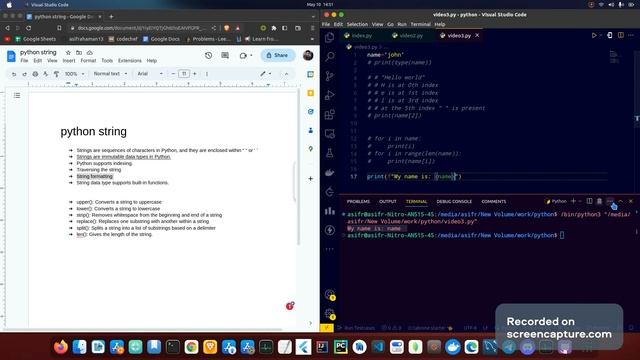Print the Google Docs document
Screen dimensions: 640x360
(x=35, y=74)
